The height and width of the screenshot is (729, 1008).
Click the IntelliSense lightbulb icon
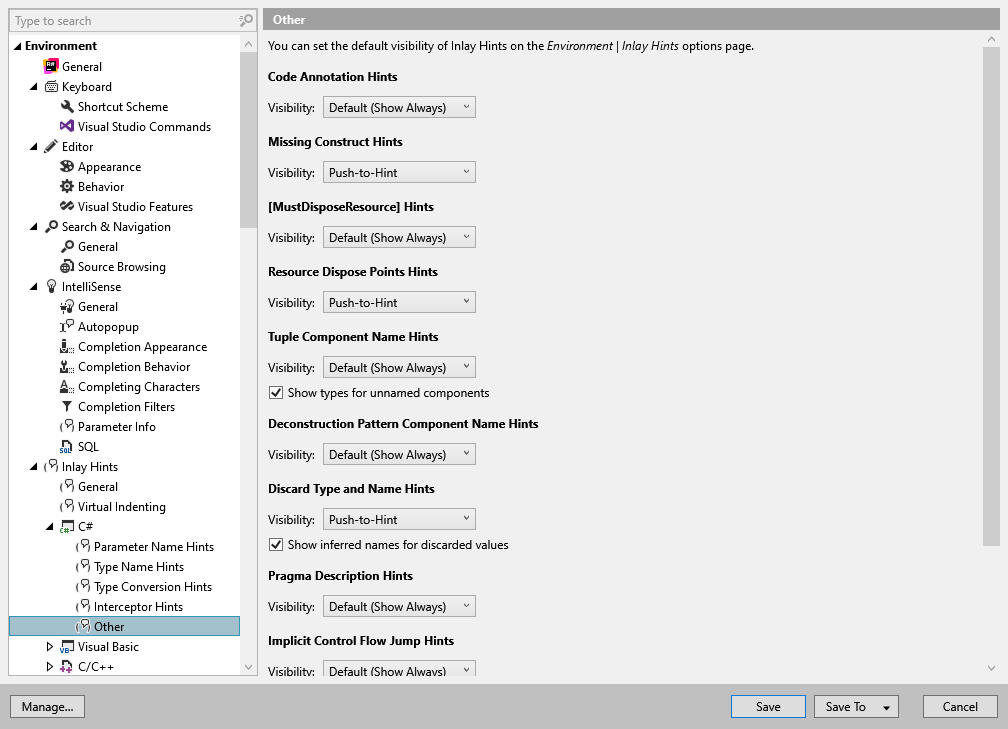51,287
